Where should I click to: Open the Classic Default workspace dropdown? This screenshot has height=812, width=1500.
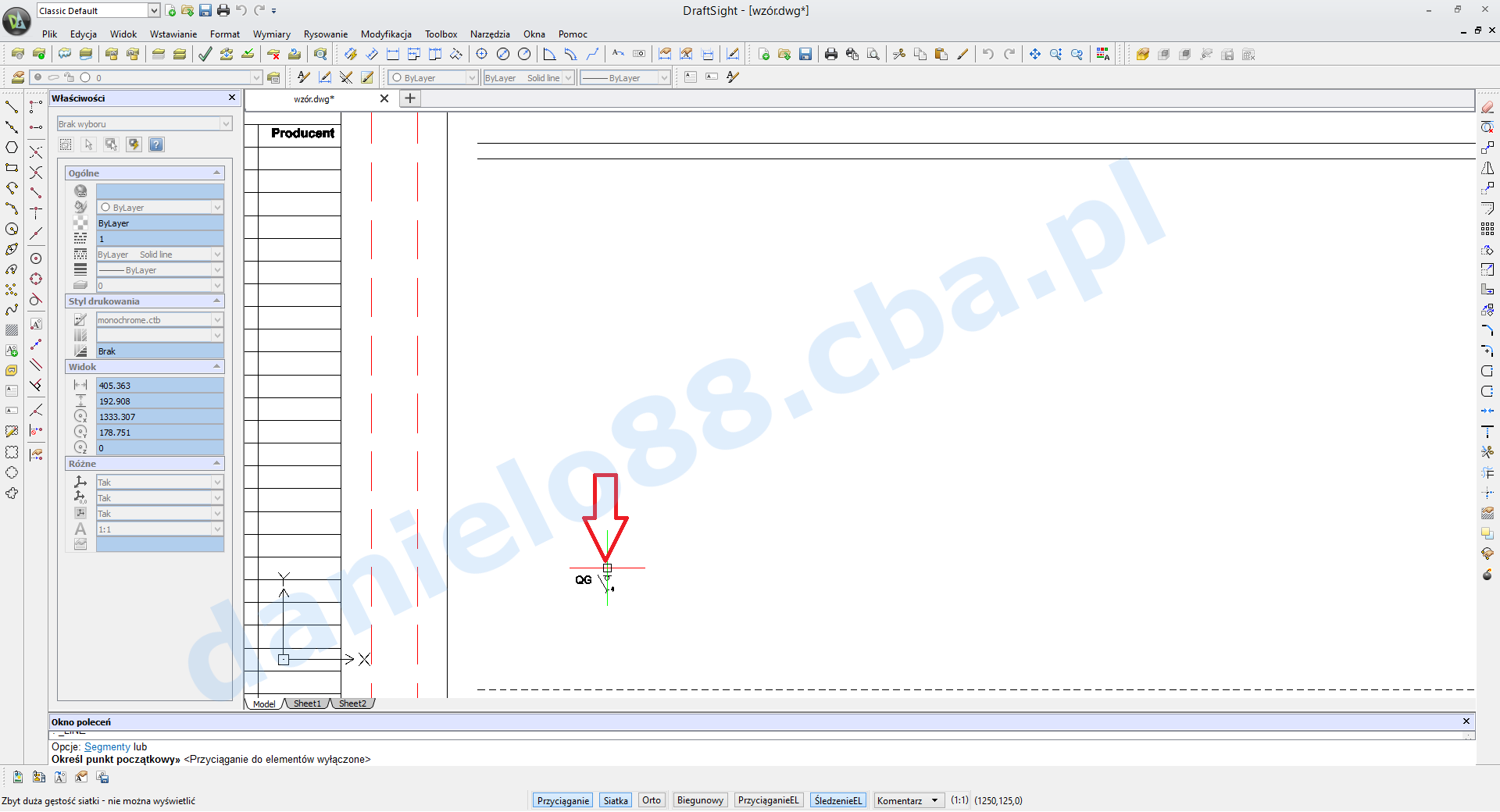[x=154, y=10]
